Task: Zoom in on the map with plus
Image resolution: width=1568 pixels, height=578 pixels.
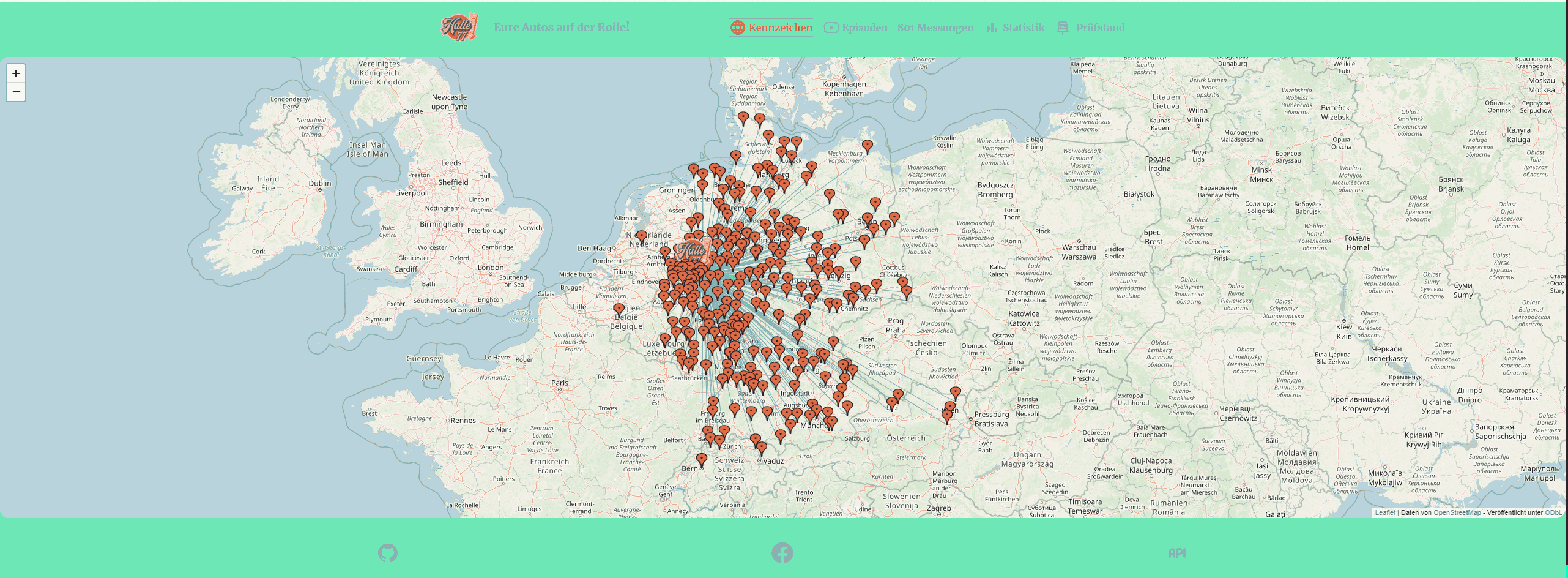Action: tap(16, 73)
